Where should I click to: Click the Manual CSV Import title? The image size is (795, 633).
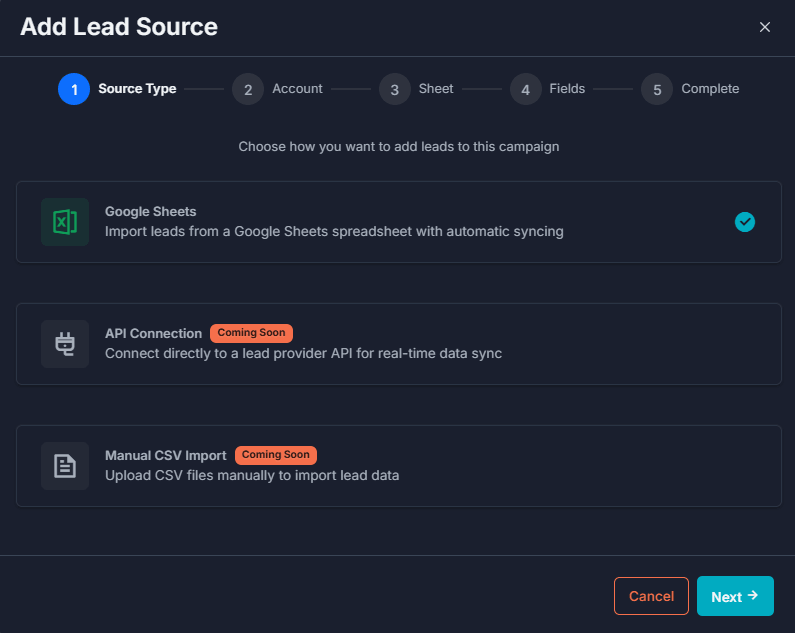tap(165, 455)
